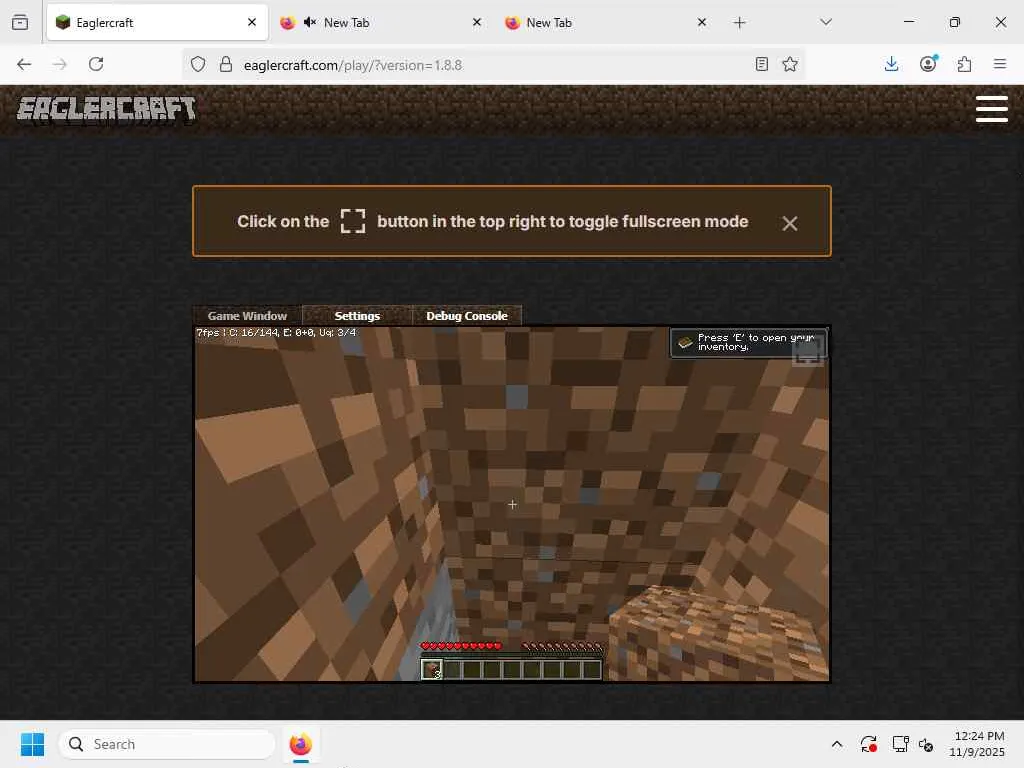
Task: Reload the Eaglercraft page
Action: 96,64
